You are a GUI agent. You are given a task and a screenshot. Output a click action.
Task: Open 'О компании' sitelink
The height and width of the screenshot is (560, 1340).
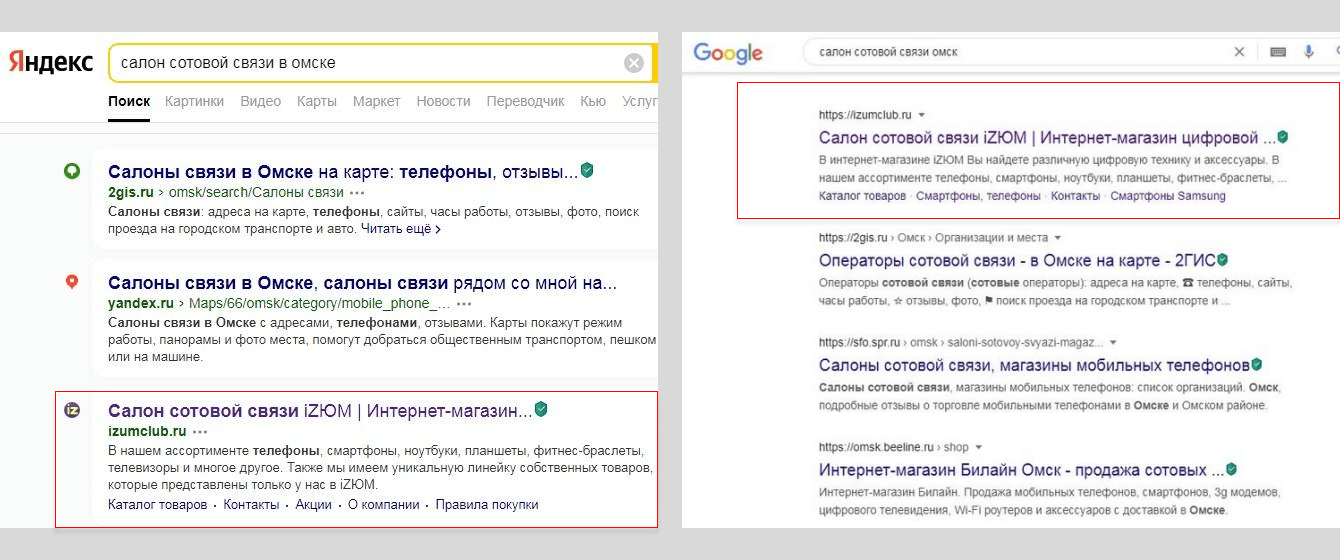[x=383, y=505]
